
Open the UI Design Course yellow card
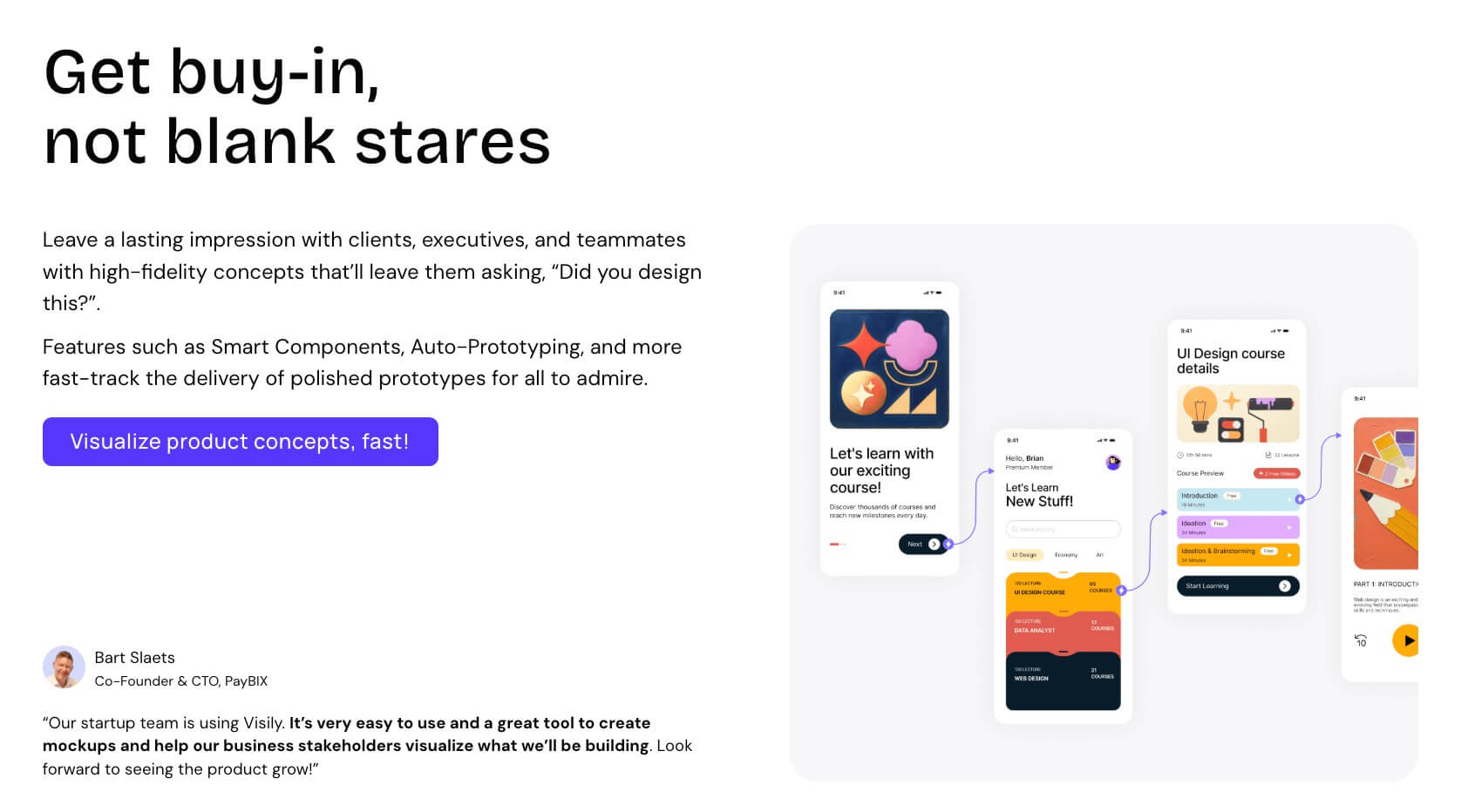1063,591
